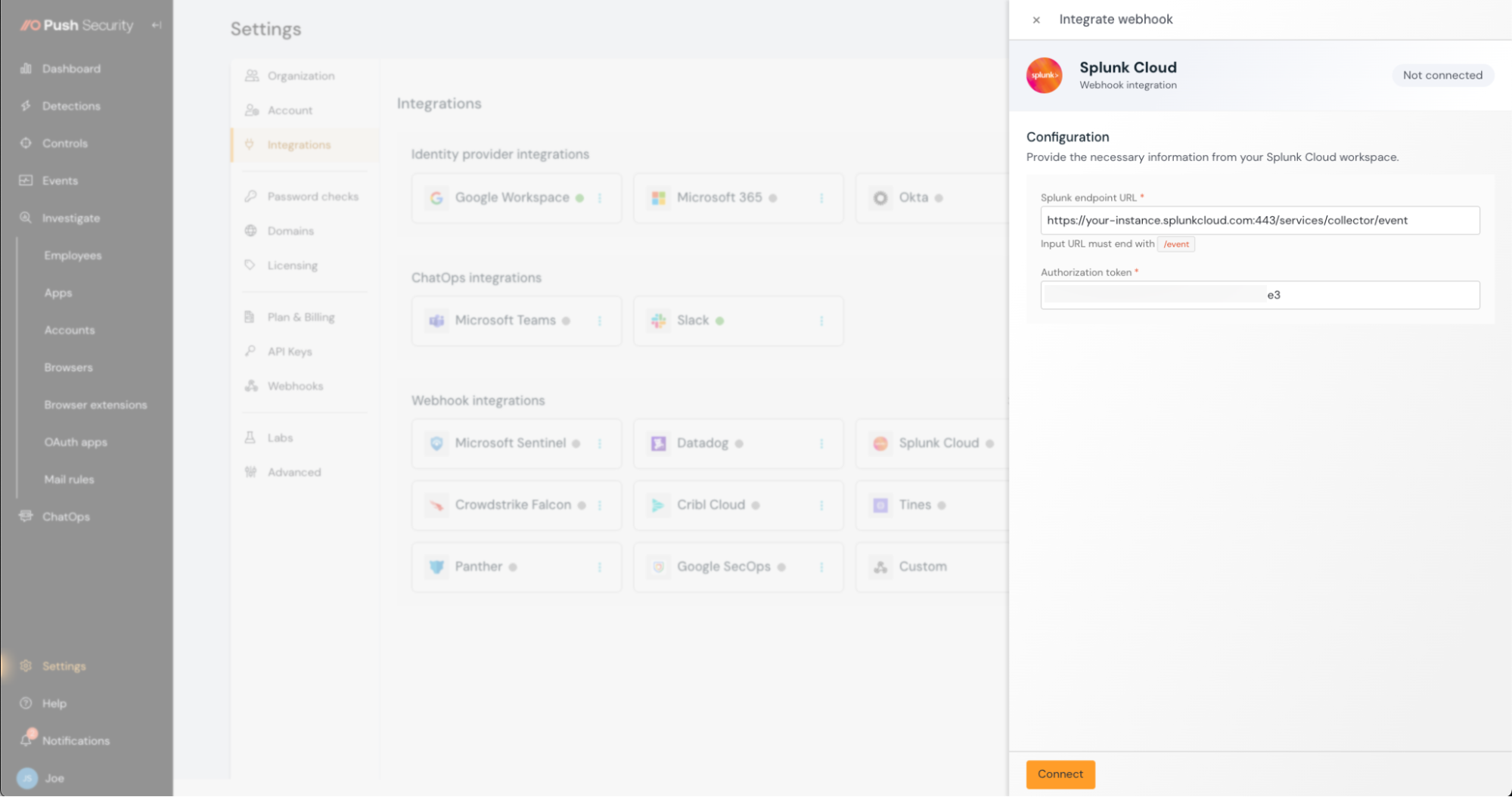This screenshot has width=1512, height=797.
Task: Collapse the sidebar with the arrow icon
Action: pos(157,25)
